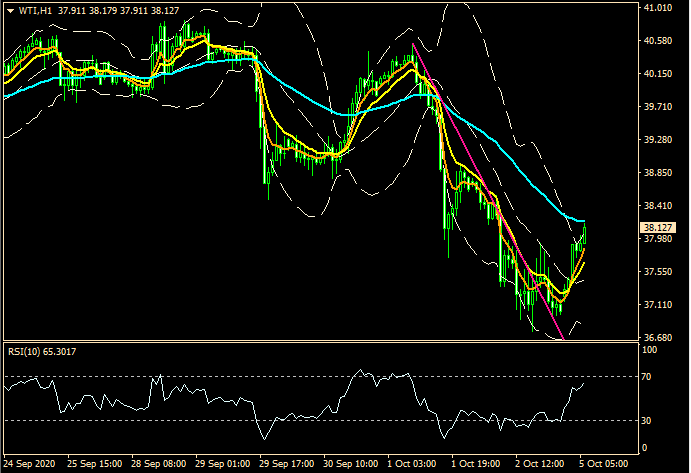
Task: Click the chart menu triangle beside WTI,H1
Action: click(10, 11)
